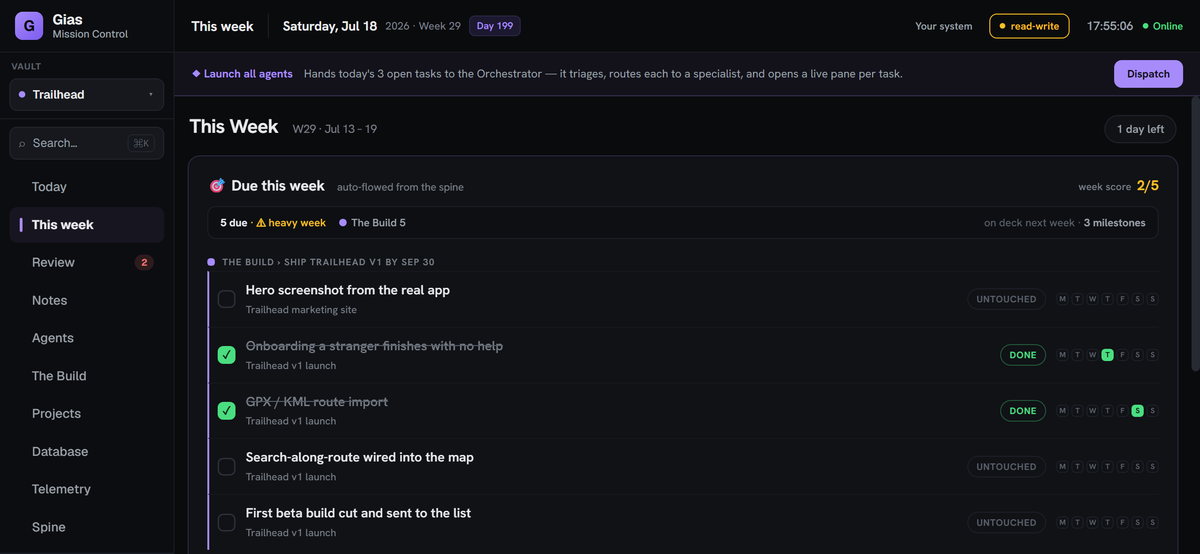The width and height of the screenshot is (1200, 554).
Task: Toggle the highlighted S day in the GPX row
Action: pos(1137,411)
